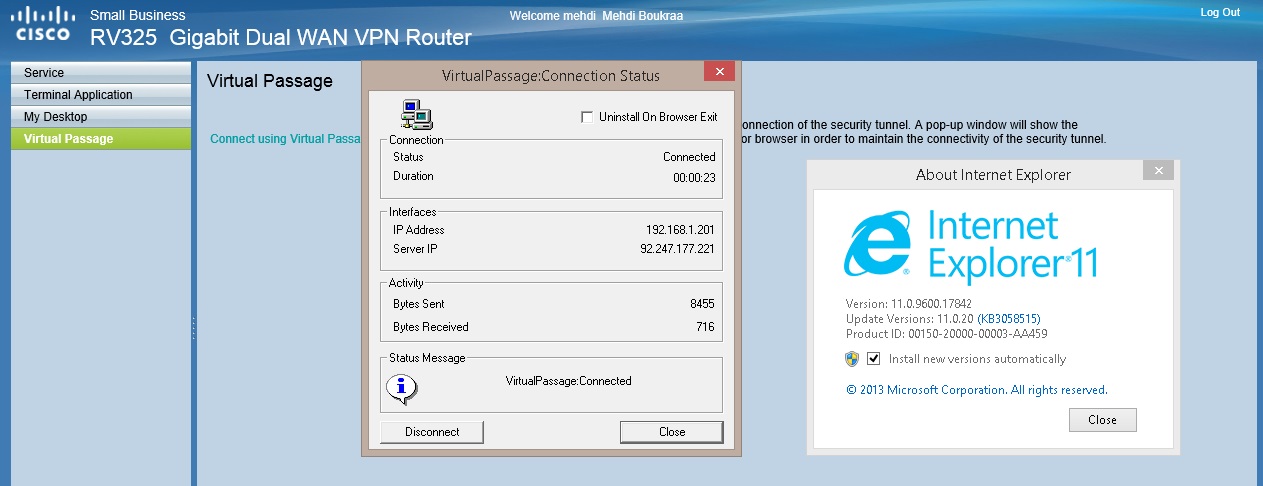Click the sidebar collapse handle dots
Viewport: 1263px width, 486px height.
pos(193,328)
